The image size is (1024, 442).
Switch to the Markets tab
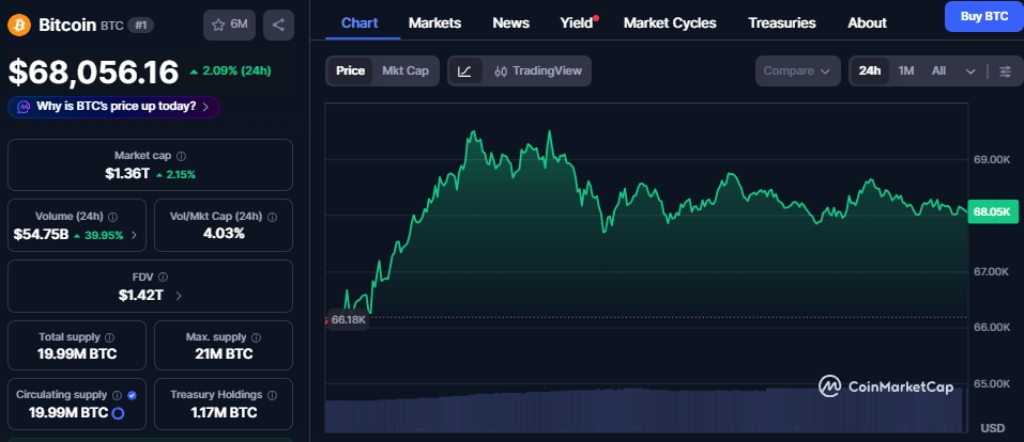[x=435, y=23]
